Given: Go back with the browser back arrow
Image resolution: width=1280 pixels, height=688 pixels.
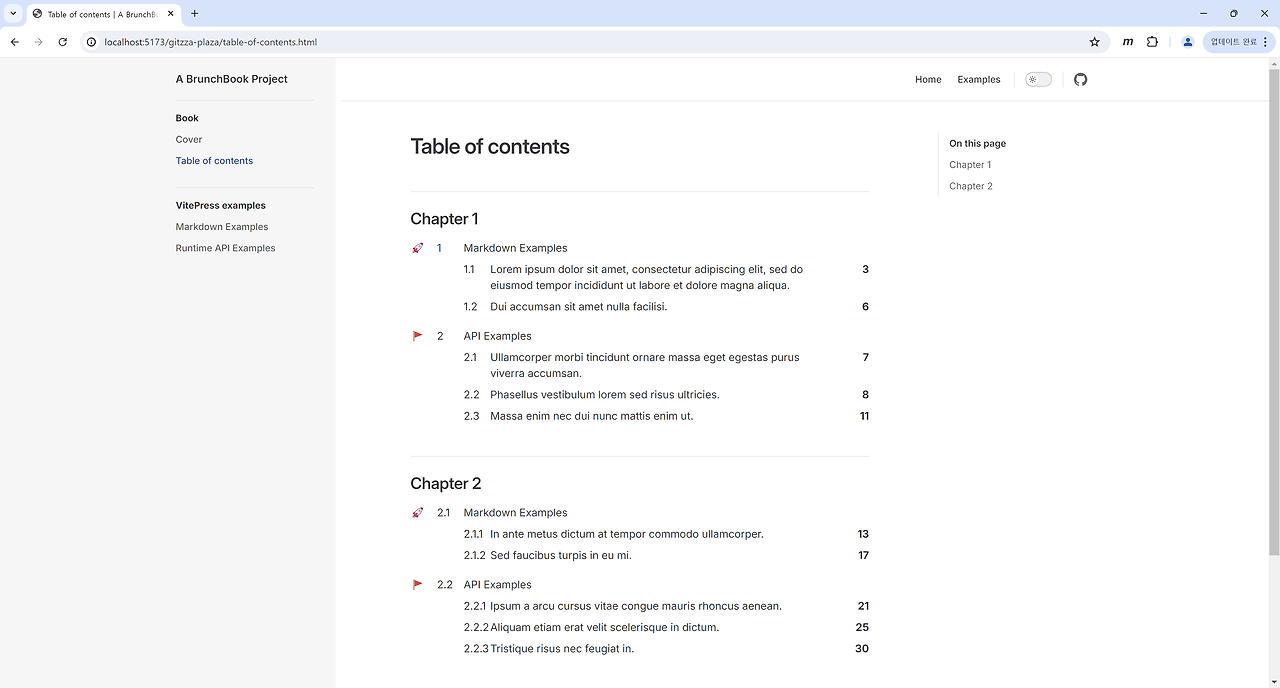Looking at the screenshot, I should click(x=15, y=42).
